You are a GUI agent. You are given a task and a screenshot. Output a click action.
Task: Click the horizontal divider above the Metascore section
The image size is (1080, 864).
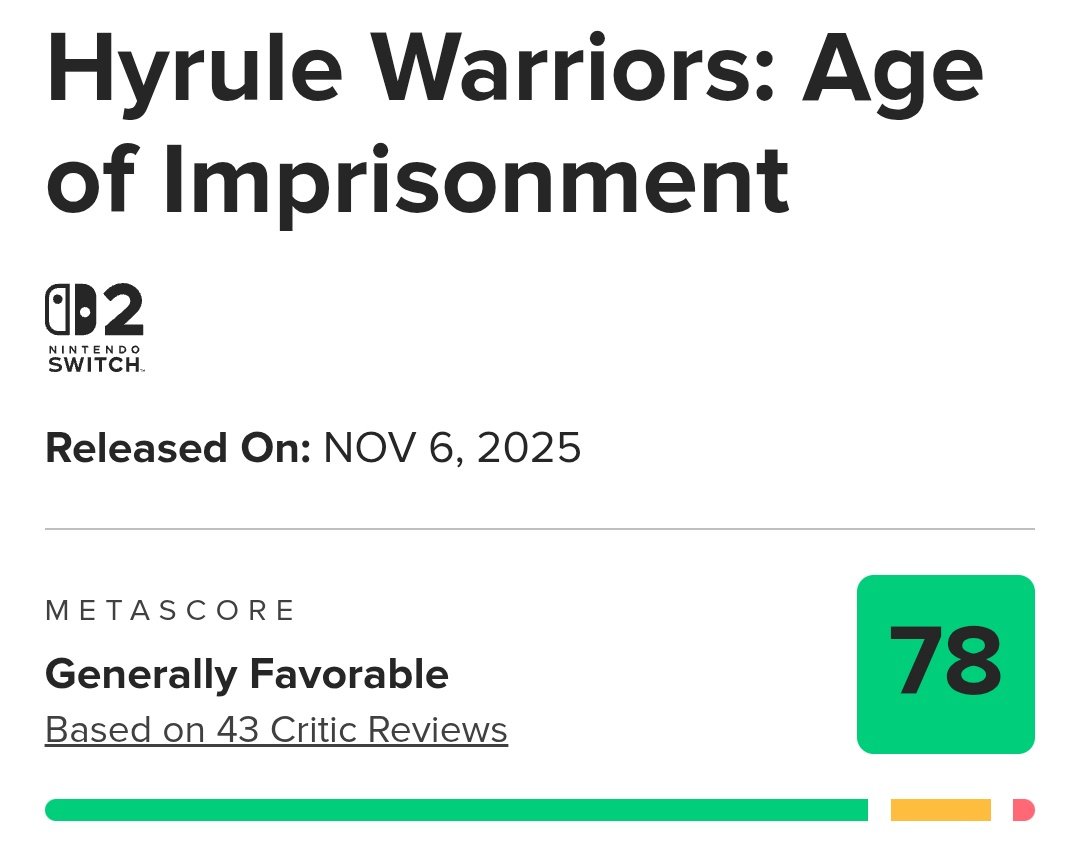click(x=540, y=529)
